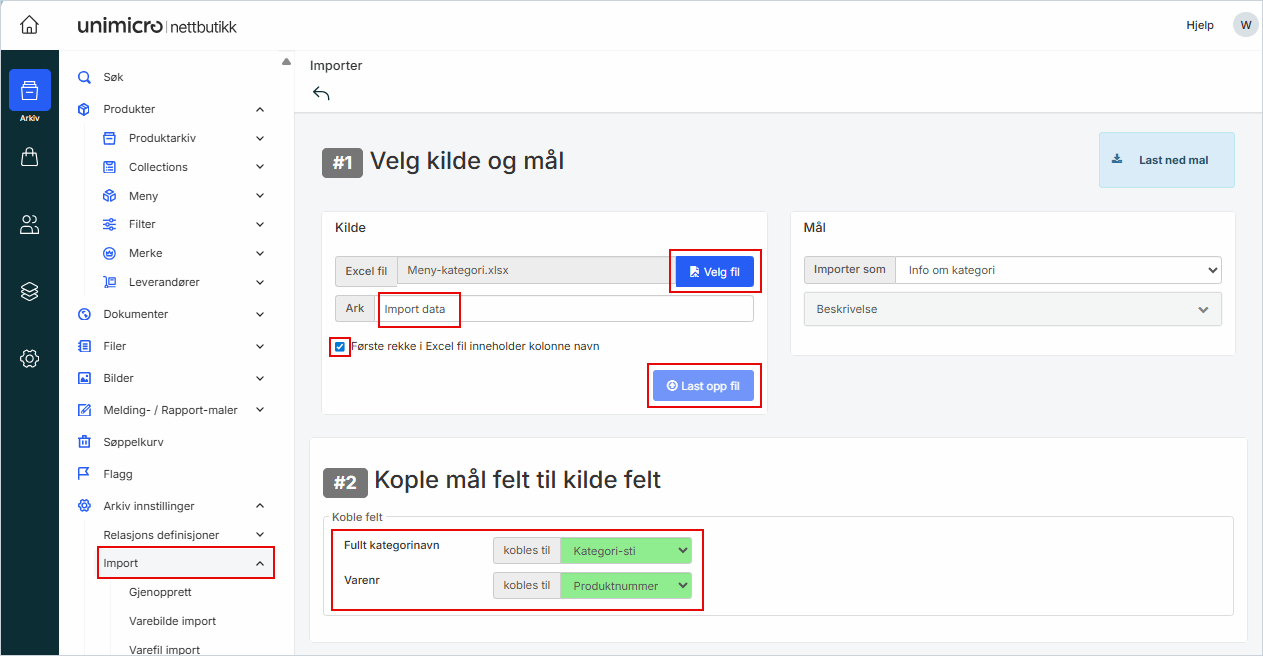Open the Importer som dropdown
The image size is (1263, 656).
pos(1057,270)
